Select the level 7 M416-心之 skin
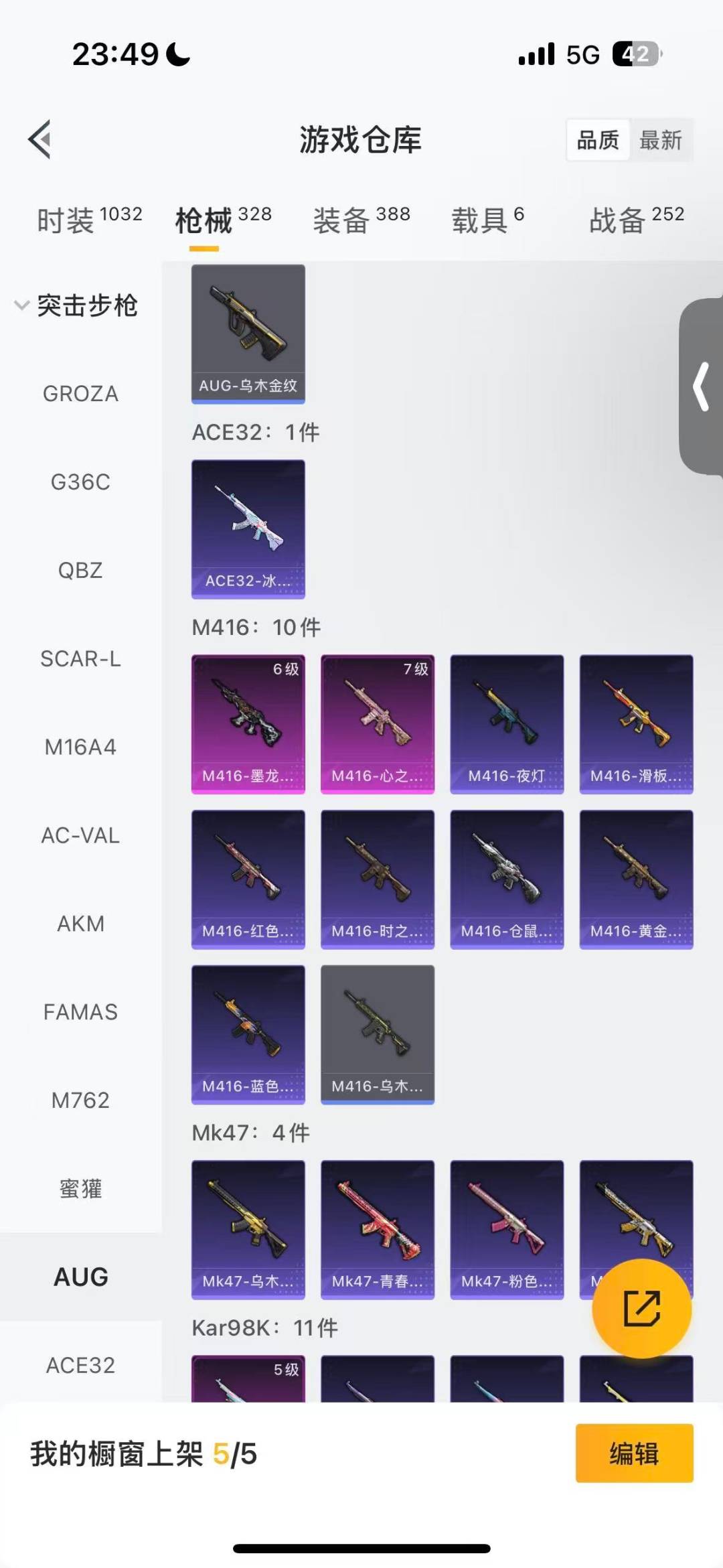 [x=378, y=724]
